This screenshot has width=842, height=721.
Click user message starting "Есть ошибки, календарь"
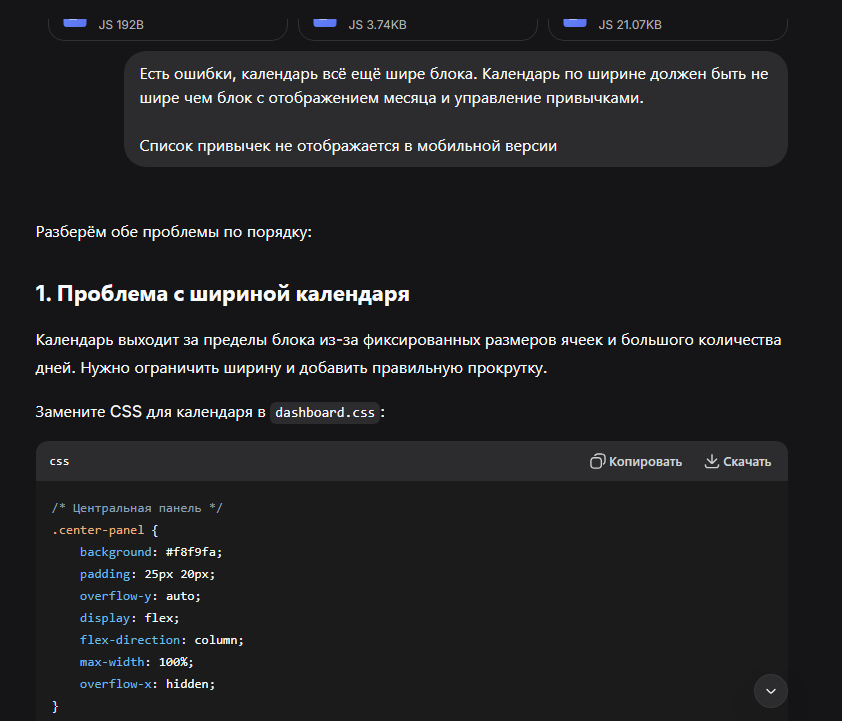click(455, 87)
